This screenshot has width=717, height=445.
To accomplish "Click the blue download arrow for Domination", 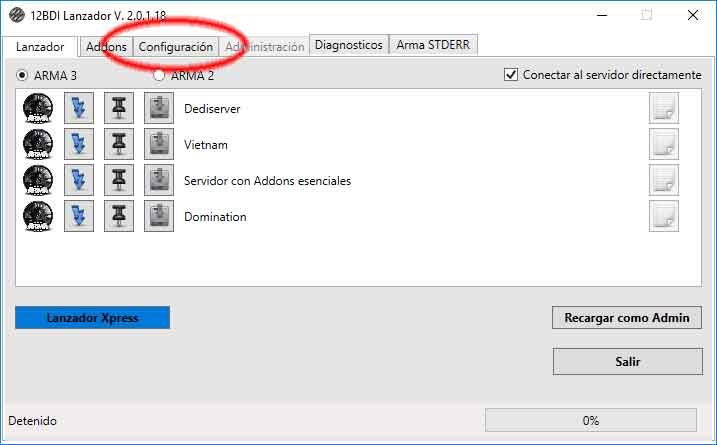I will [x=79, y=216].
